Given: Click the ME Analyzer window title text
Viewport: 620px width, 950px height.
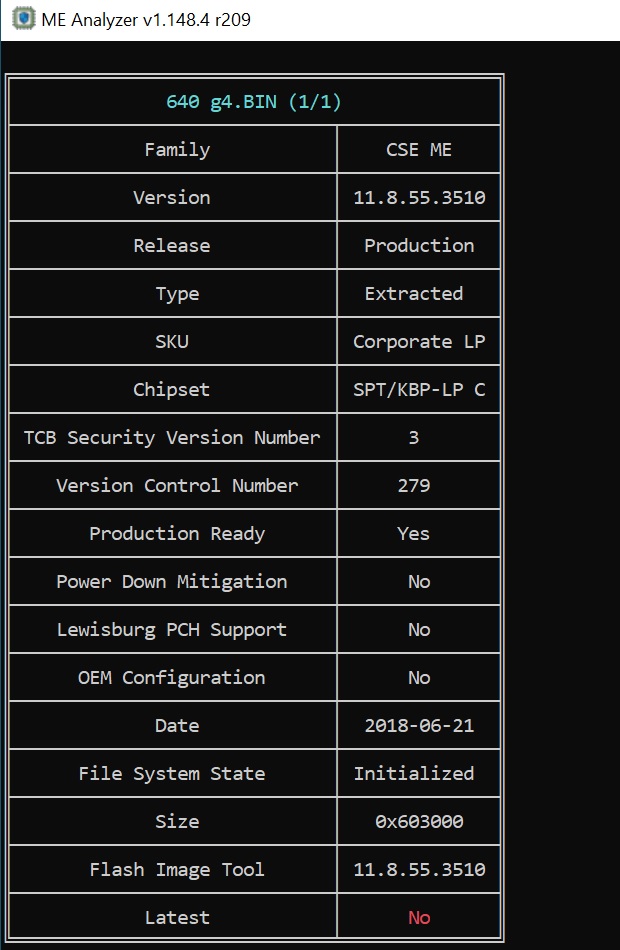Looking at the screenshot, I should [146, 19].
